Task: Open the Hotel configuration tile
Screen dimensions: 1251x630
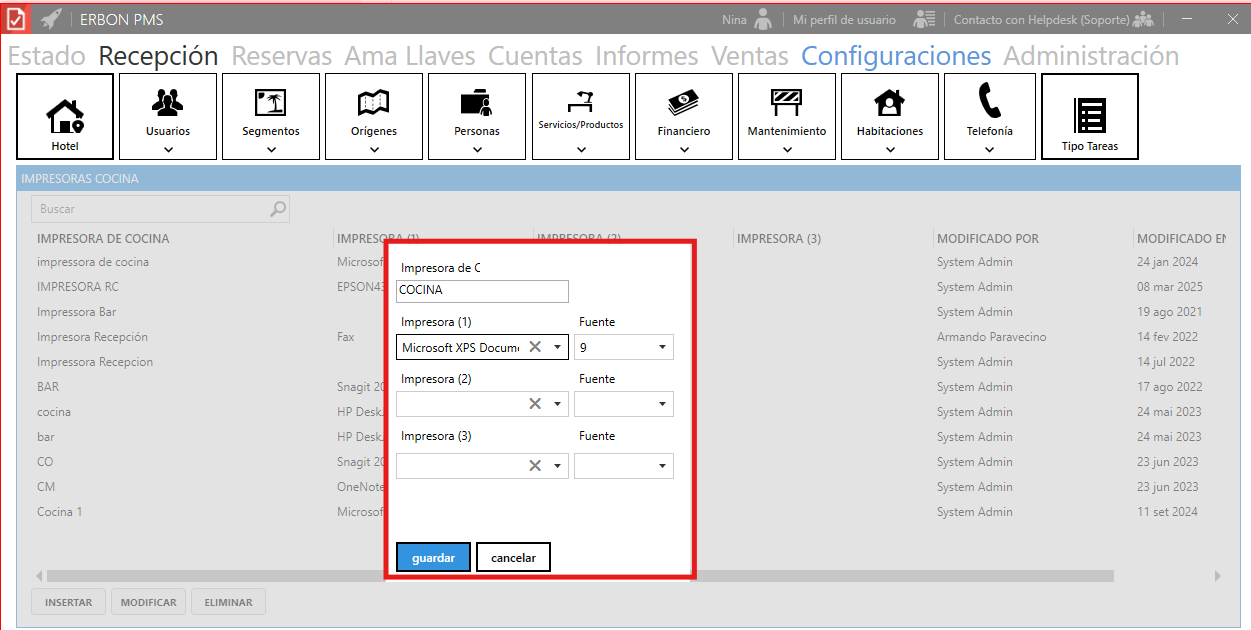Action: (66, 116)
